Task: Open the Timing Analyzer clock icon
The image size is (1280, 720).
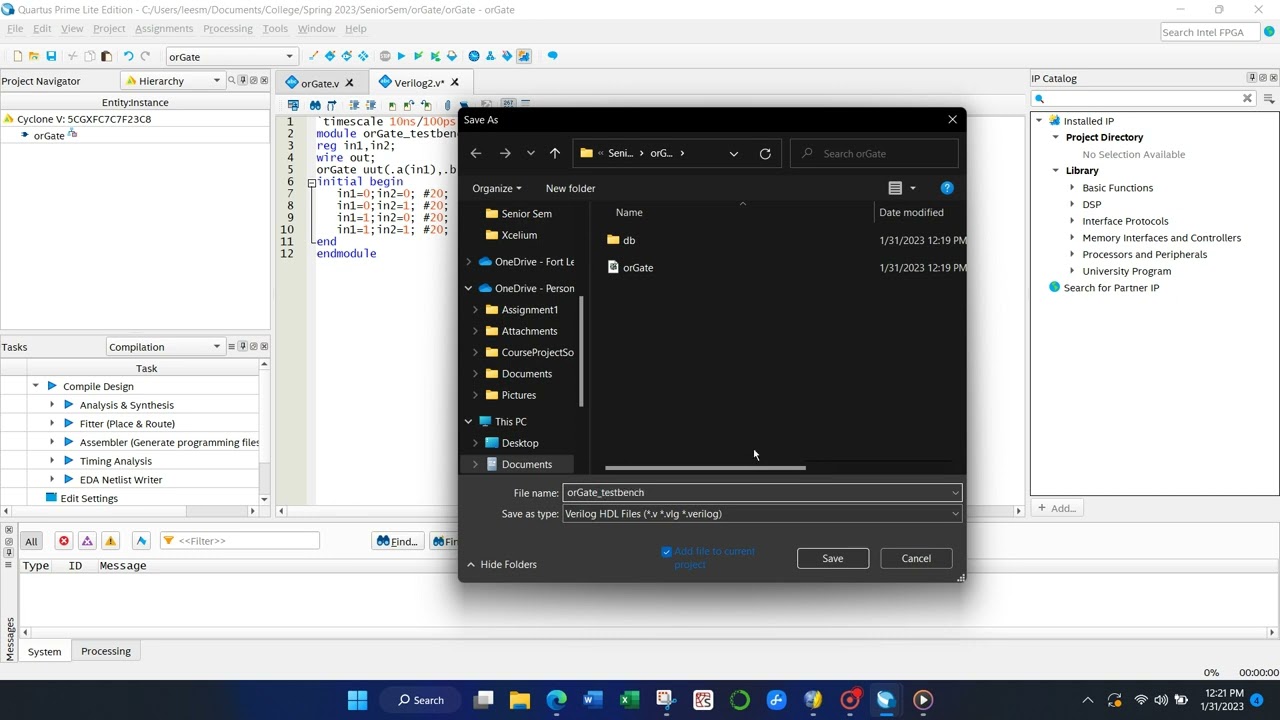Action: [x=474, y=56]
